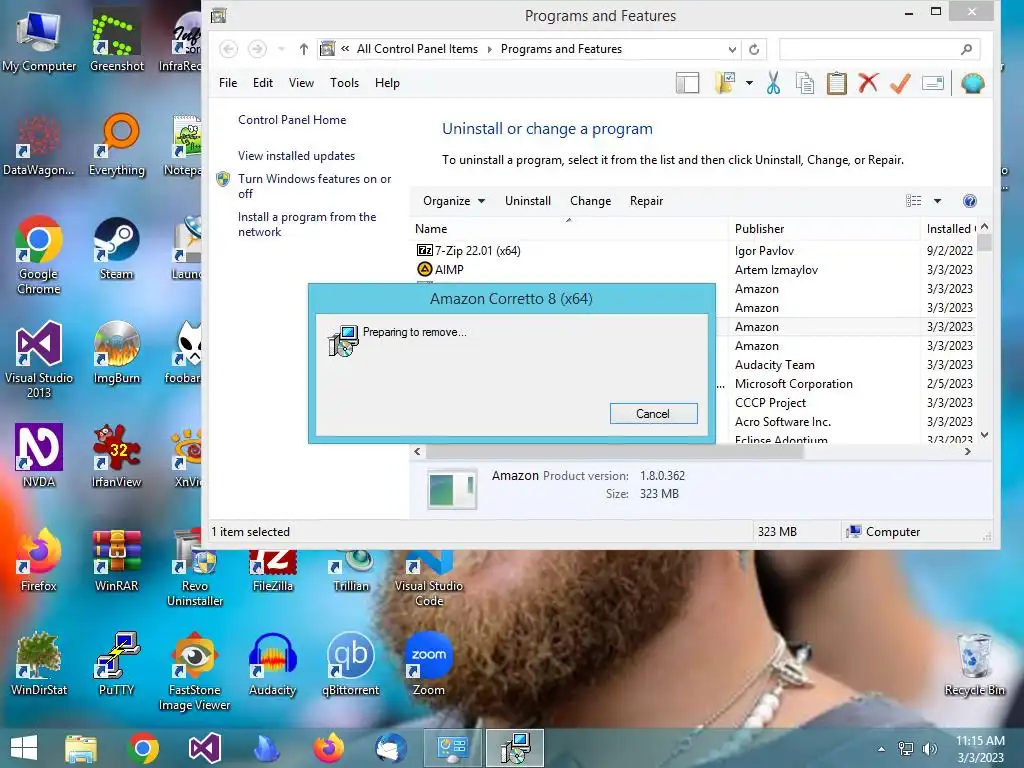Click the Steam desktop icon

click(116, 249)
